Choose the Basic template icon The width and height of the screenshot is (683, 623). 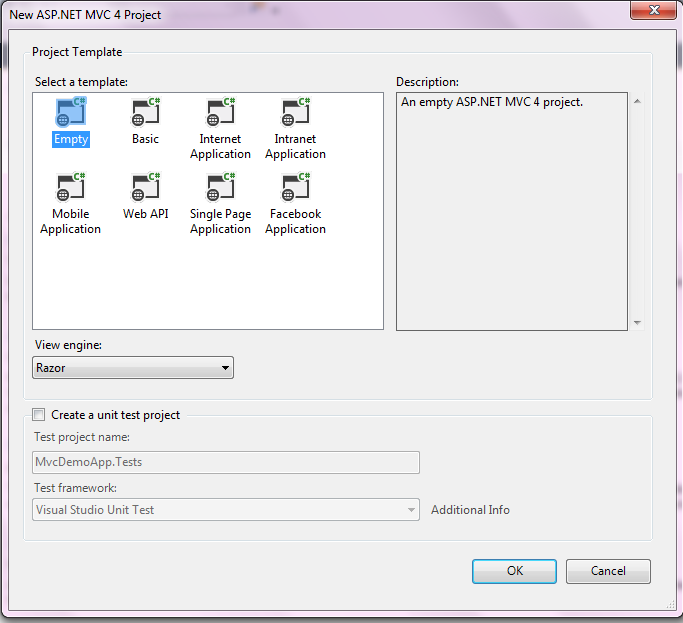point(146,113)
